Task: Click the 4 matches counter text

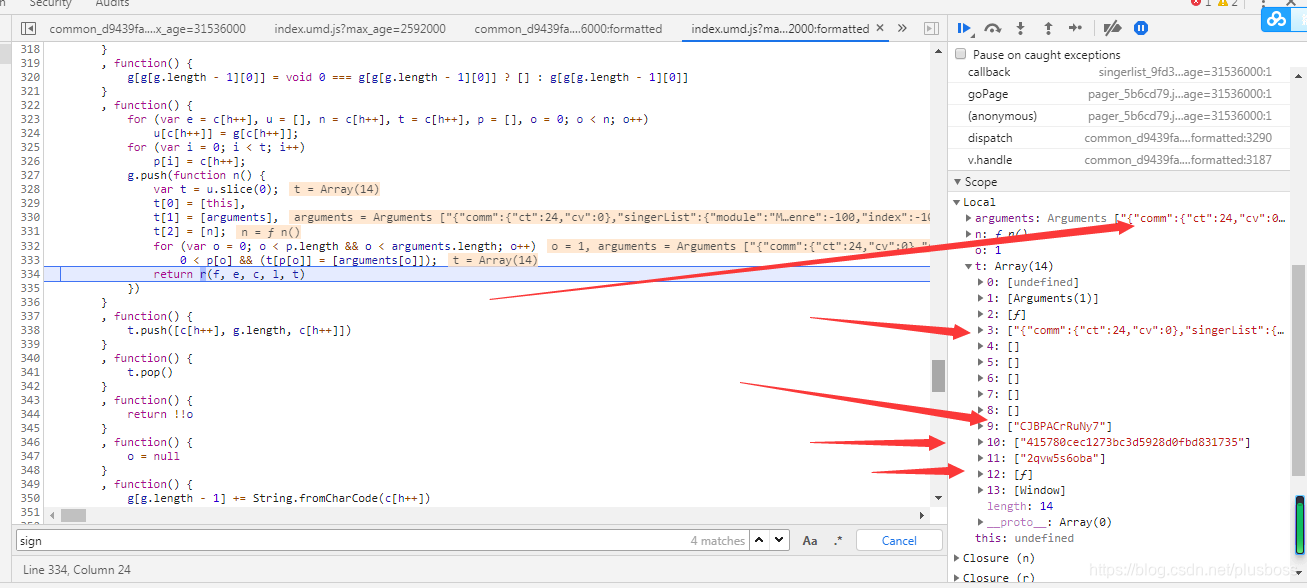Action: [x=718, y=541]
